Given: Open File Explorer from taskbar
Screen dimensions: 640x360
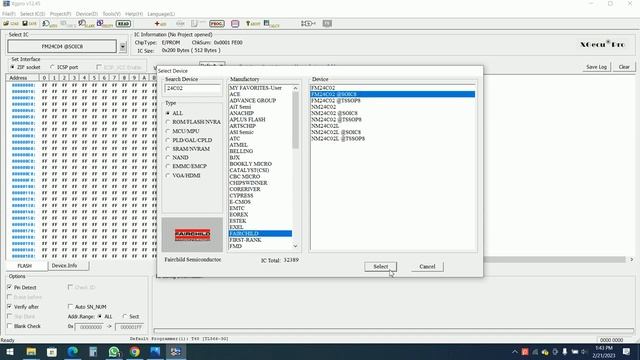Looking at the screenshot, I should [x=31, y=351].
